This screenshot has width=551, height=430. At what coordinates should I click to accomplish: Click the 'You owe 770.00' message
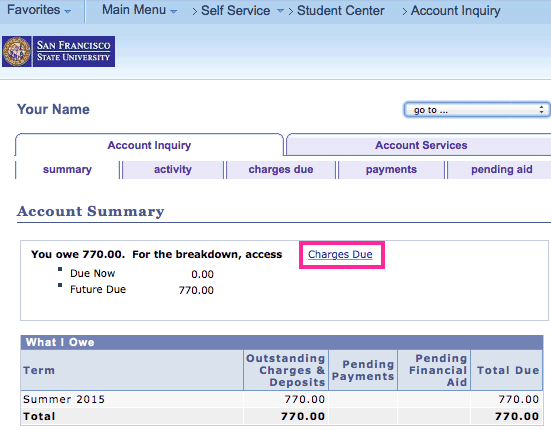click(78, 254)
